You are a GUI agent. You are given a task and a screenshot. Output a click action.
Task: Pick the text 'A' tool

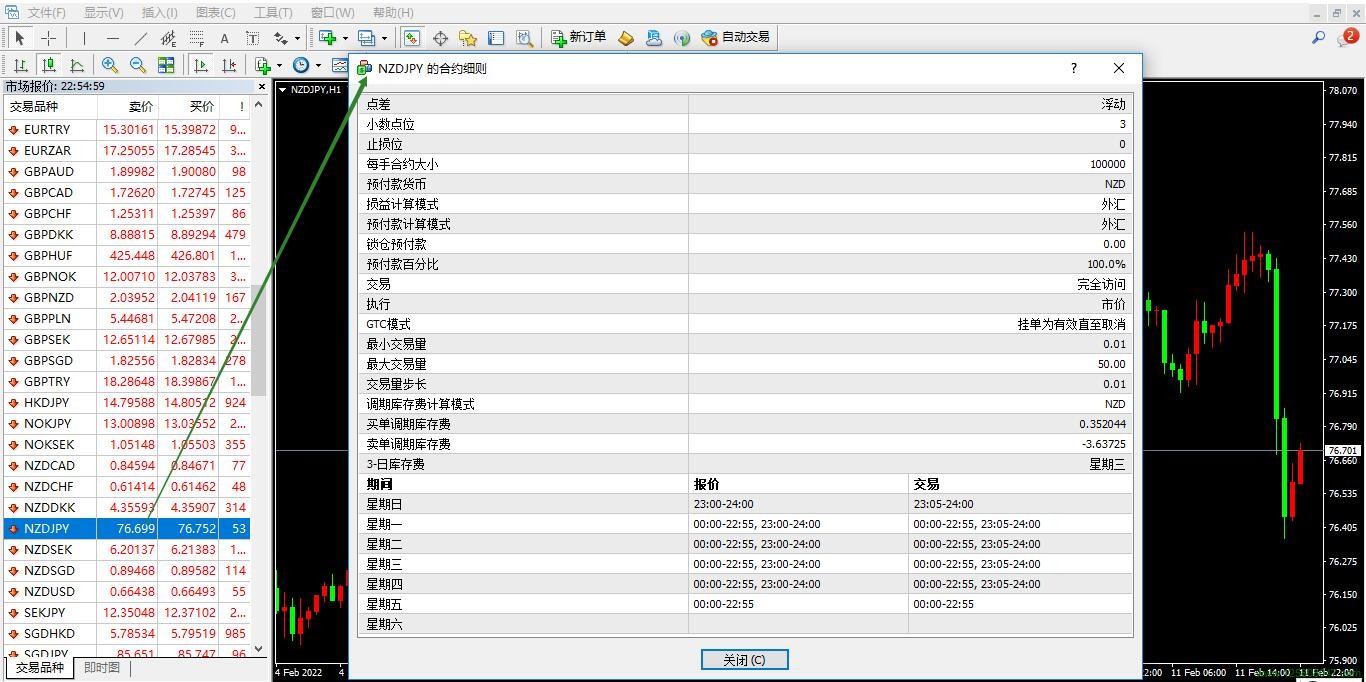[224, 38]
